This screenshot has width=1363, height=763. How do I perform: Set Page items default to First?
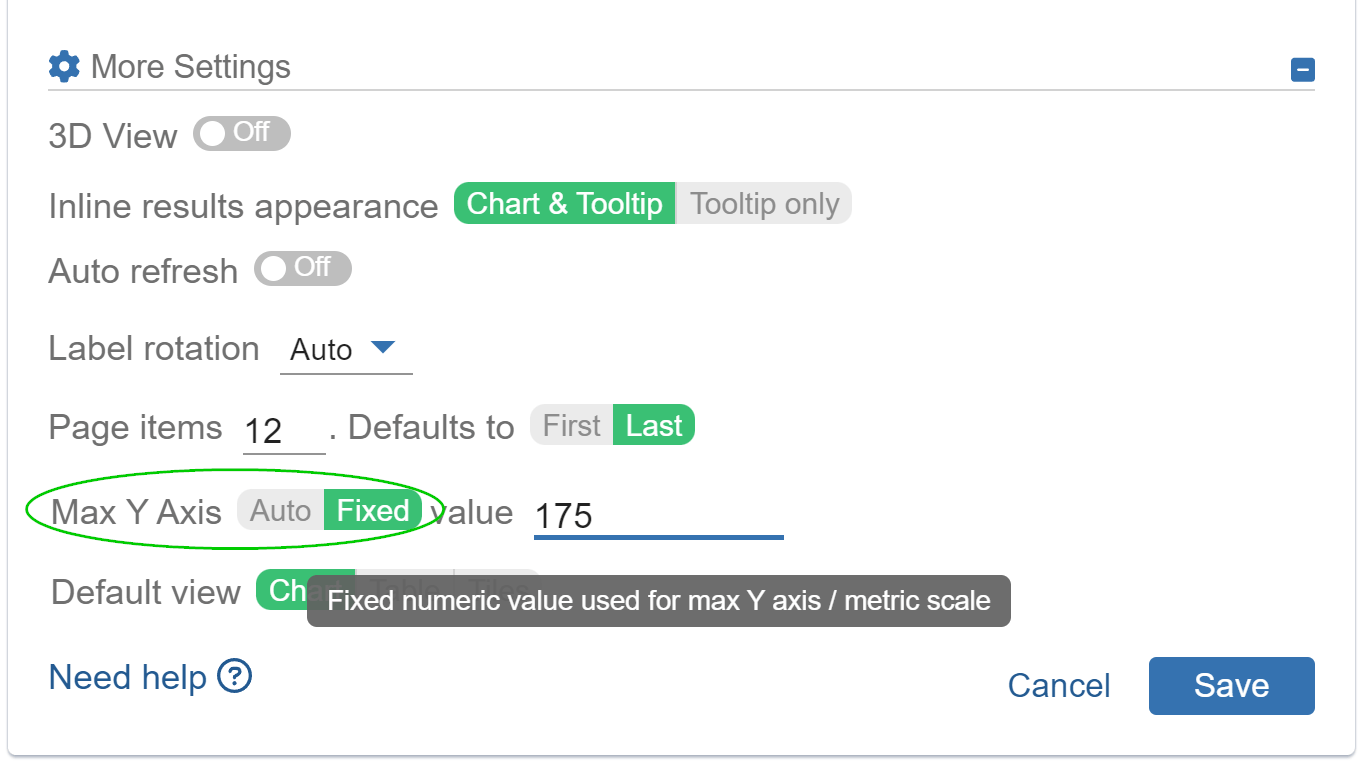tap(570, 424)
